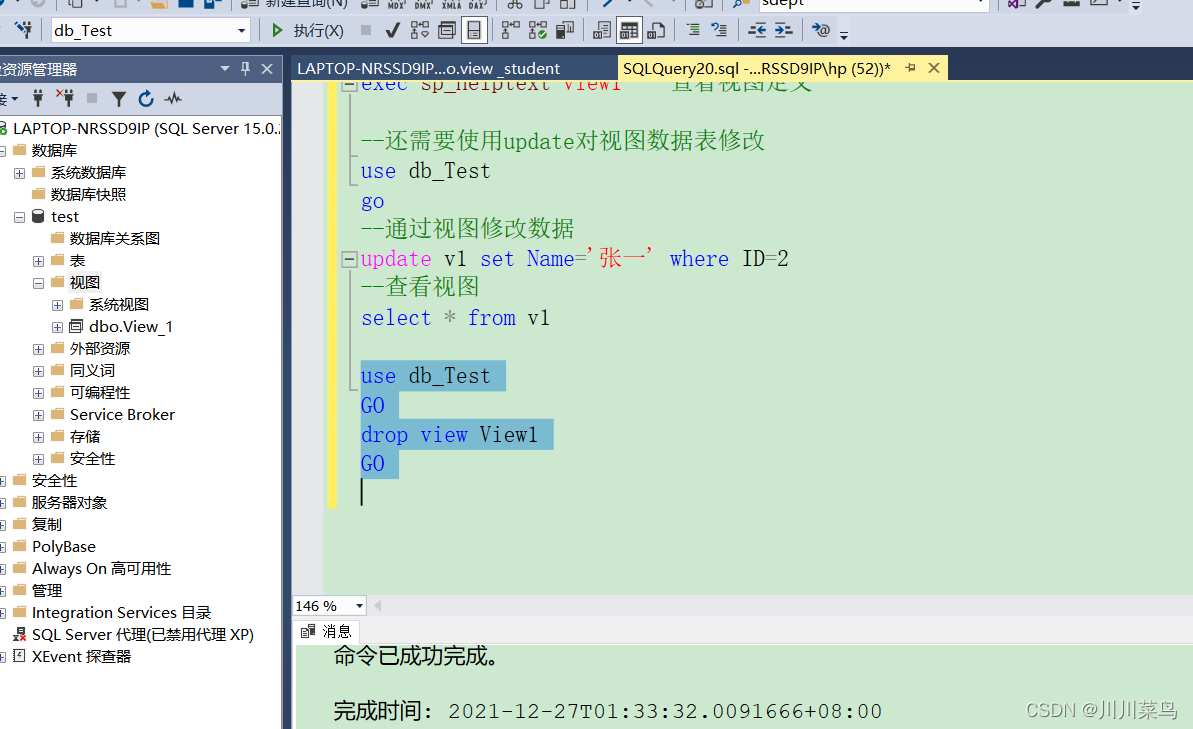Select the 数据库快照 folder
The width and height of the screenshot is (1193, 729).
coord(88,195)
